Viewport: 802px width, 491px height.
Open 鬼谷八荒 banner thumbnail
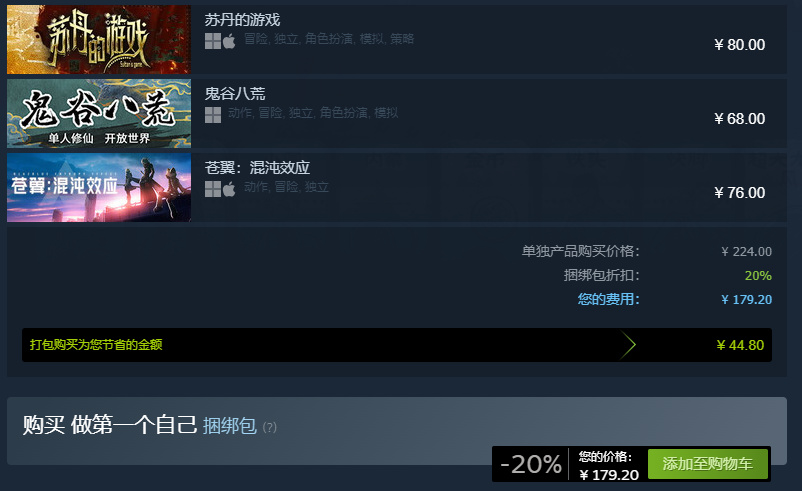pos(99,114)
